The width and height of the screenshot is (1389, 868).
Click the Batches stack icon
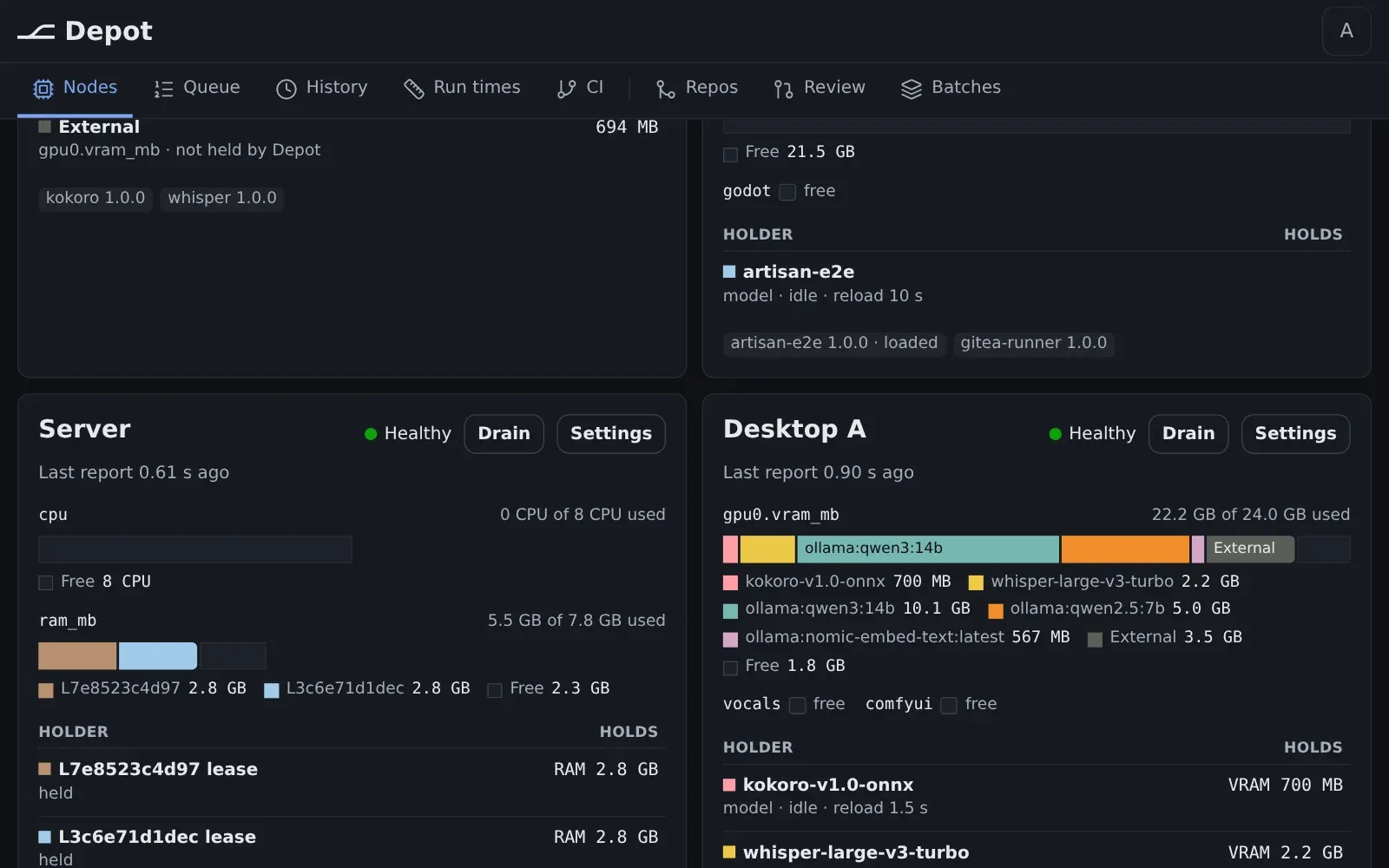[x=912, y=89]
